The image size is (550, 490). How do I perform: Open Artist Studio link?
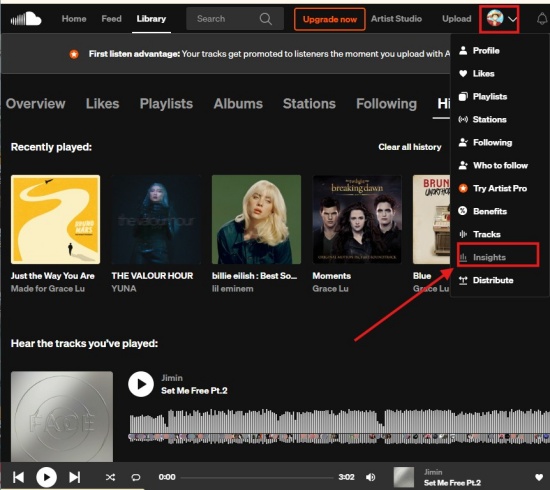click(x=396, y=19)
